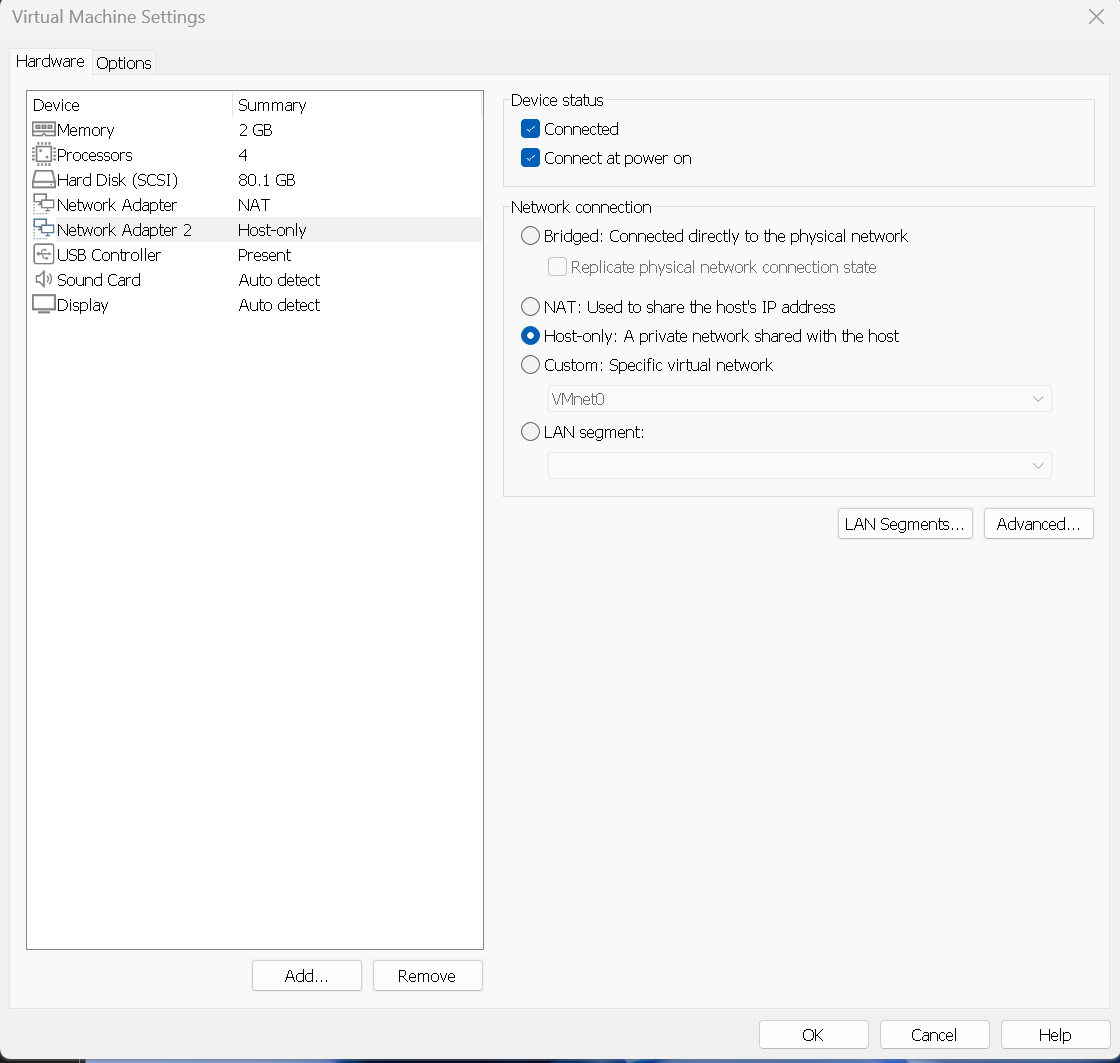Open Advanced network adapter settings
This screenshot has width=1120, height=1063.
[1038, 523]
